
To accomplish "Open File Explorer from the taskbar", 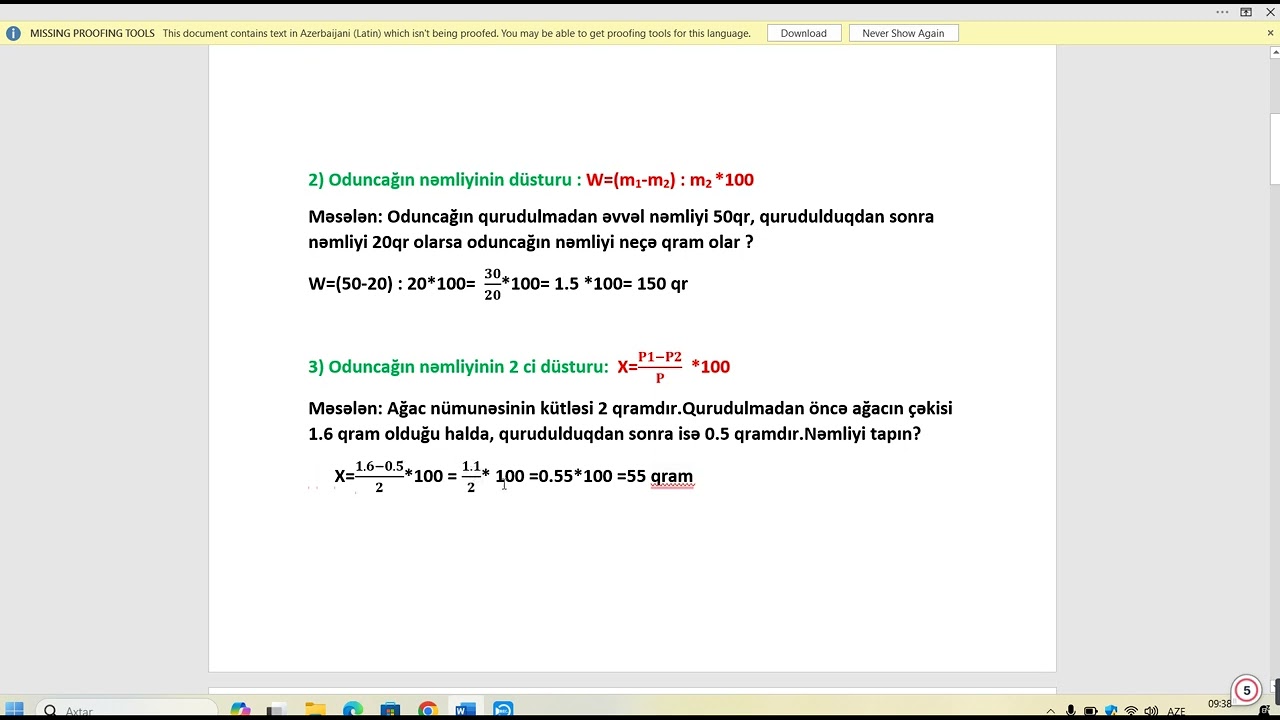I will pos(315,710).
